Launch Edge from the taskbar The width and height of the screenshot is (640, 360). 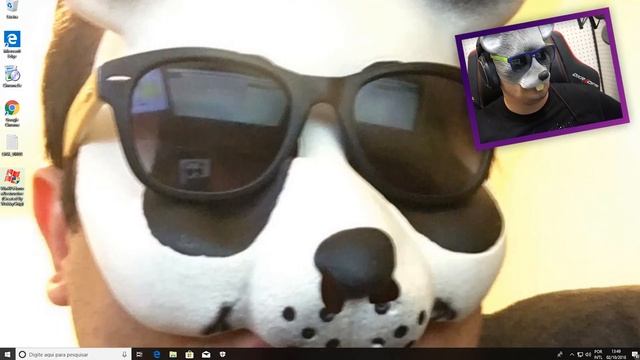coord(156,354)
